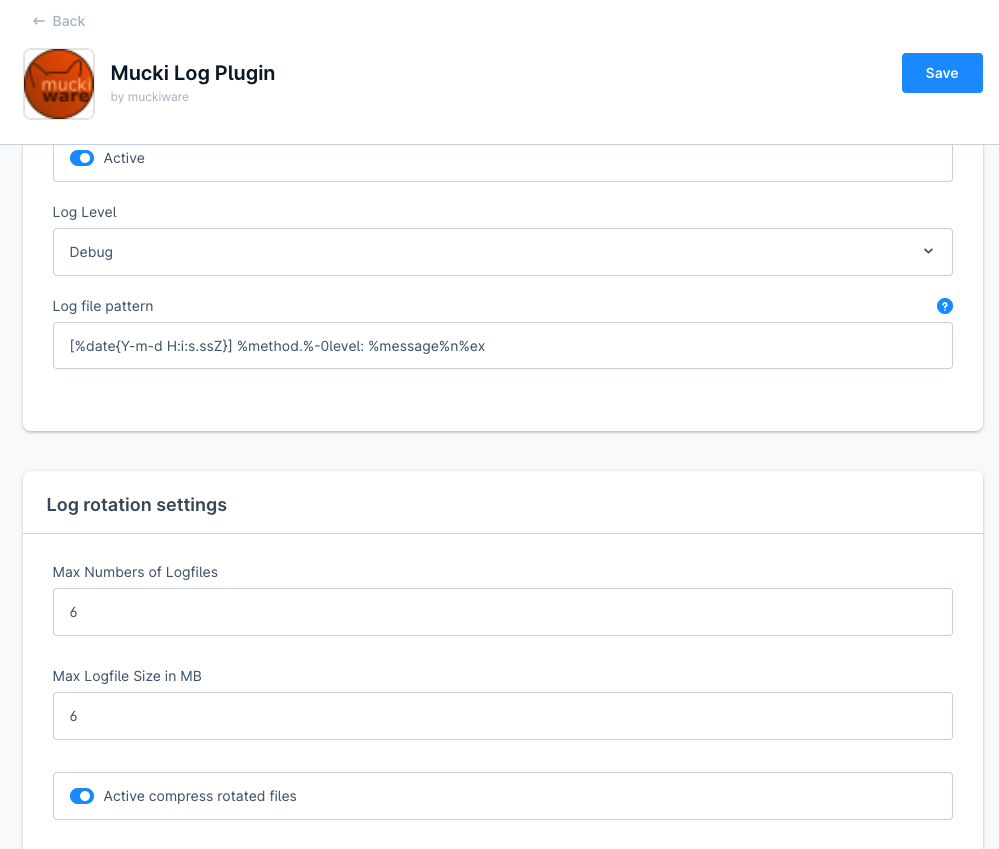Click the 'Log rotation settings' card heading
The image size is (999, 849).
(137, 505)
